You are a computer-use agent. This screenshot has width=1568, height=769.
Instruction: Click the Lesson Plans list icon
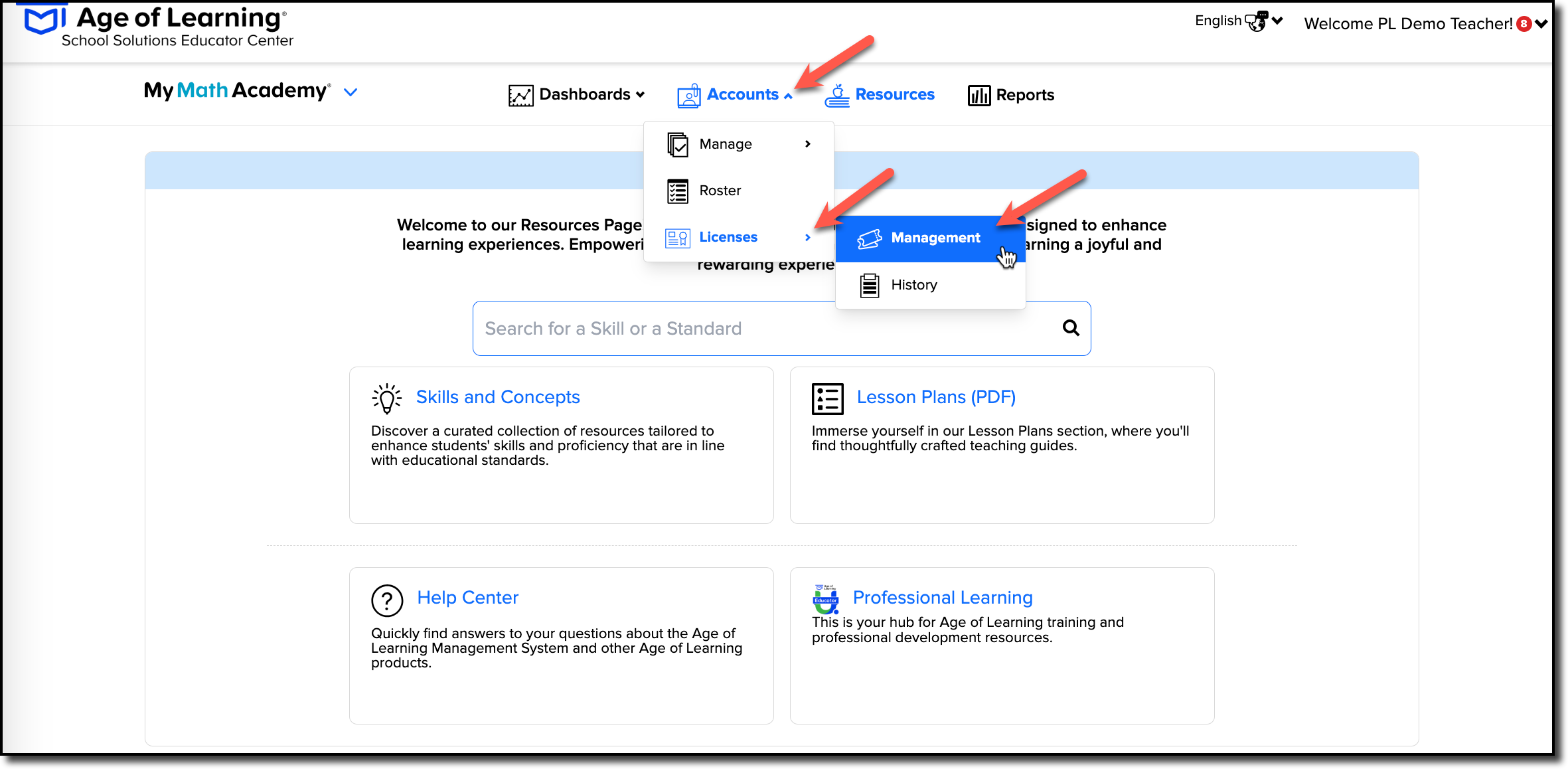pos(827,398)
